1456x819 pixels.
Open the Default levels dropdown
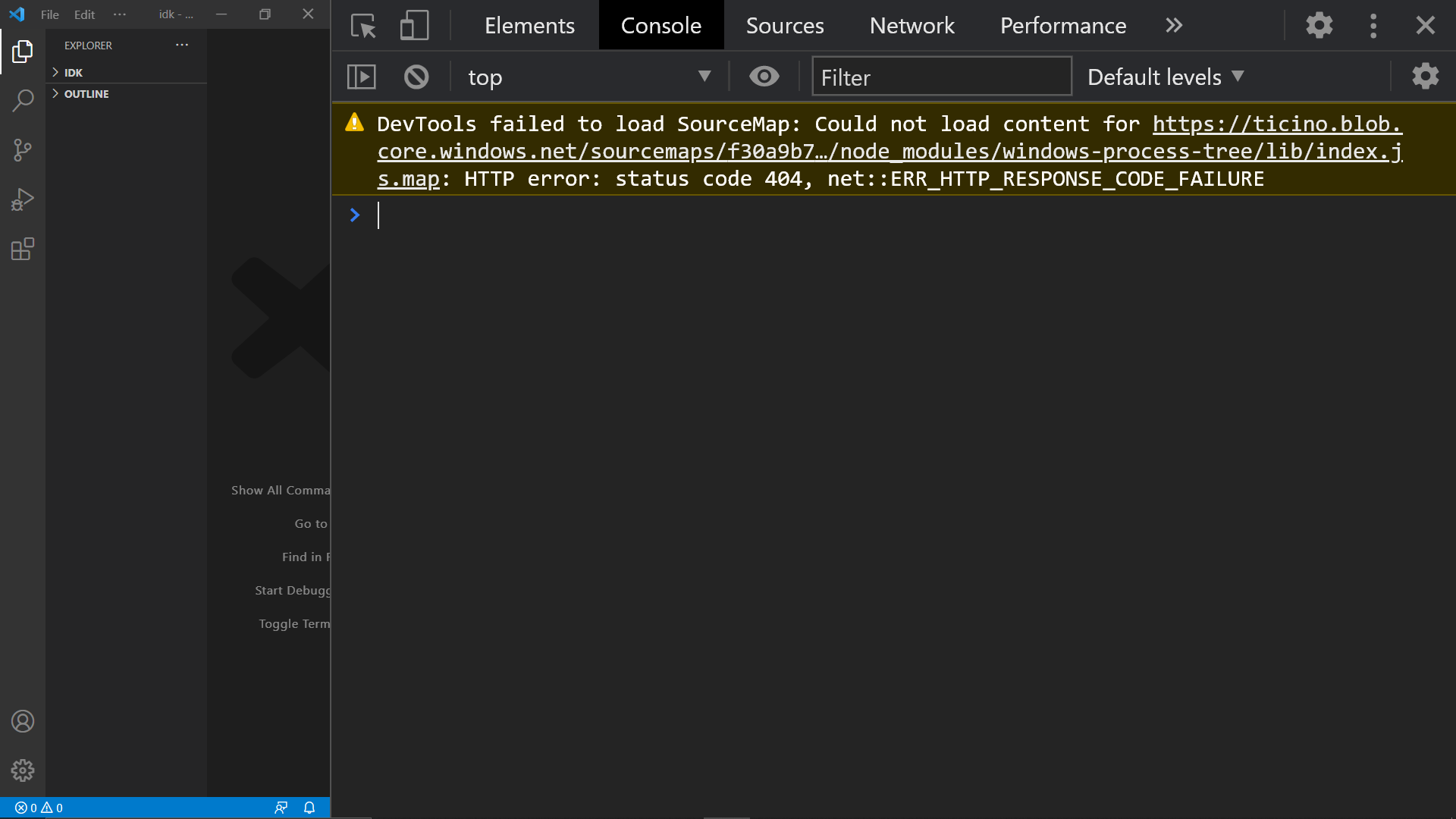tap(1166, 77)
